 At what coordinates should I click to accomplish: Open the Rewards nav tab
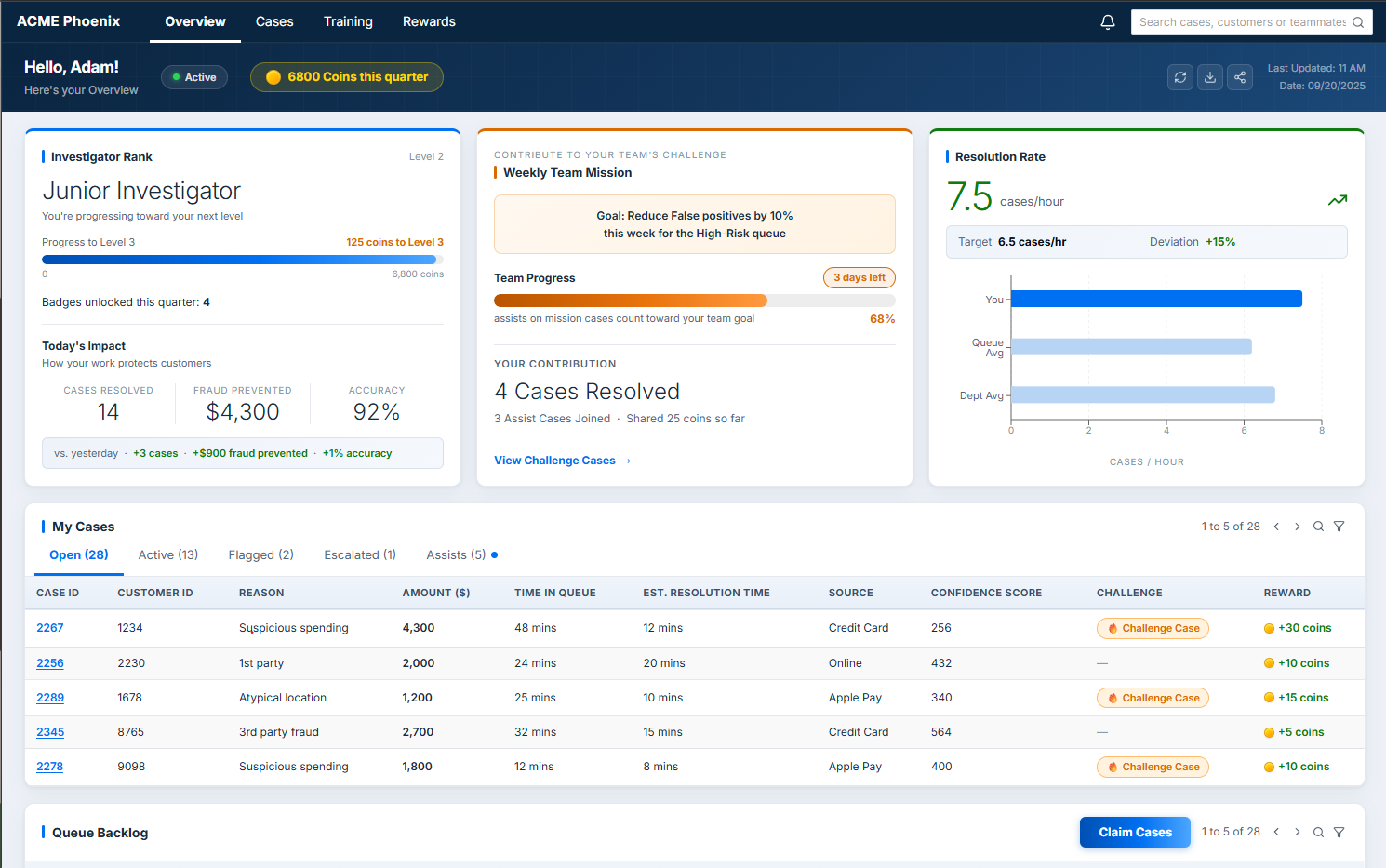click(x=429, y=21)
